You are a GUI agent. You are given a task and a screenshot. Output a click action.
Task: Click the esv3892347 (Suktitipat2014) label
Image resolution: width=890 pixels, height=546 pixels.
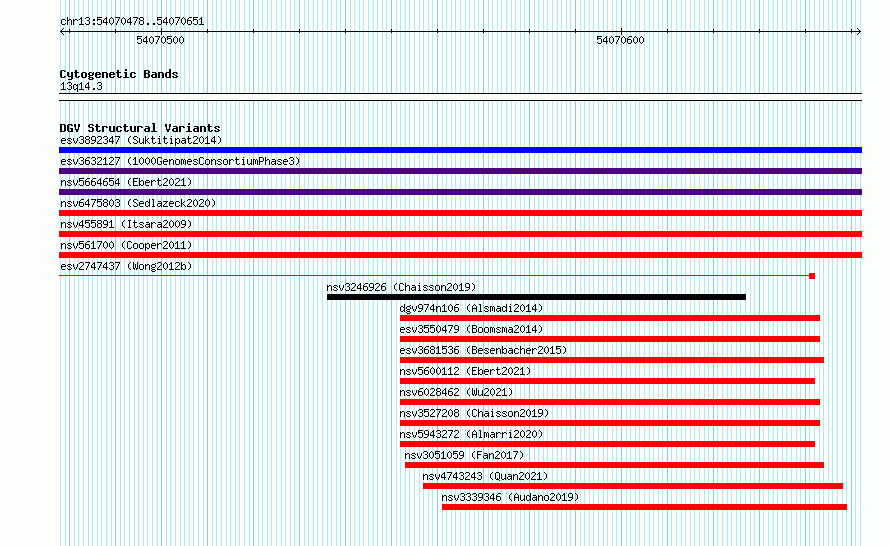(x=141, y=140)
